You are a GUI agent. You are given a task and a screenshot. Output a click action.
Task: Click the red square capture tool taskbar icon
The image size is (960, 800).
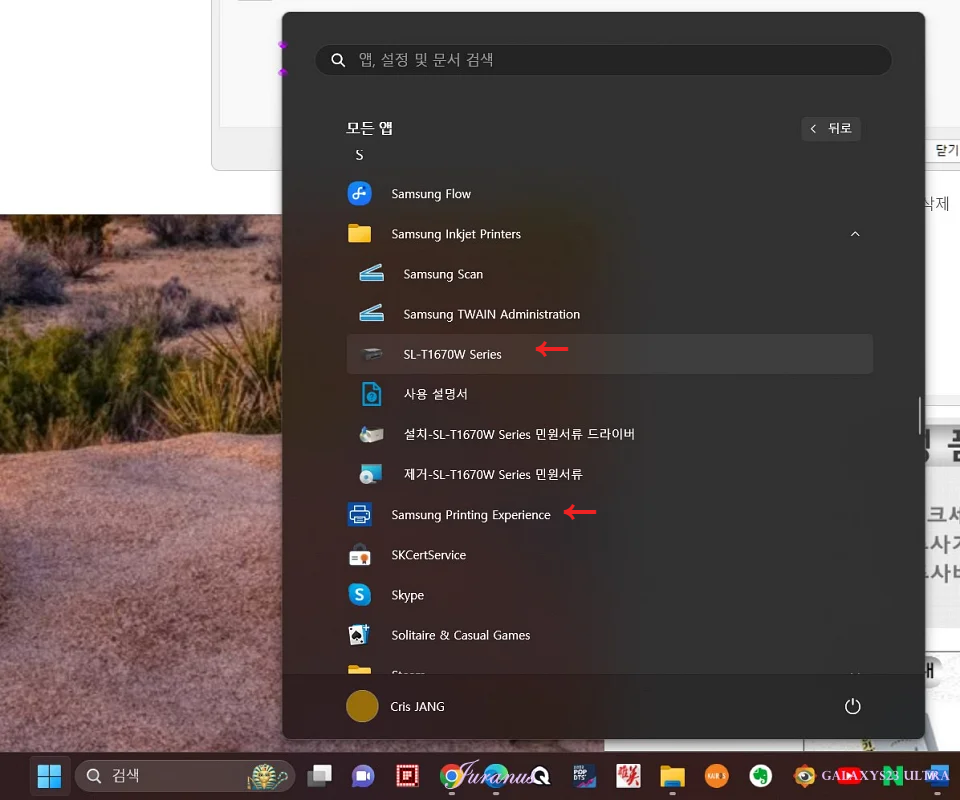(407, 776)
